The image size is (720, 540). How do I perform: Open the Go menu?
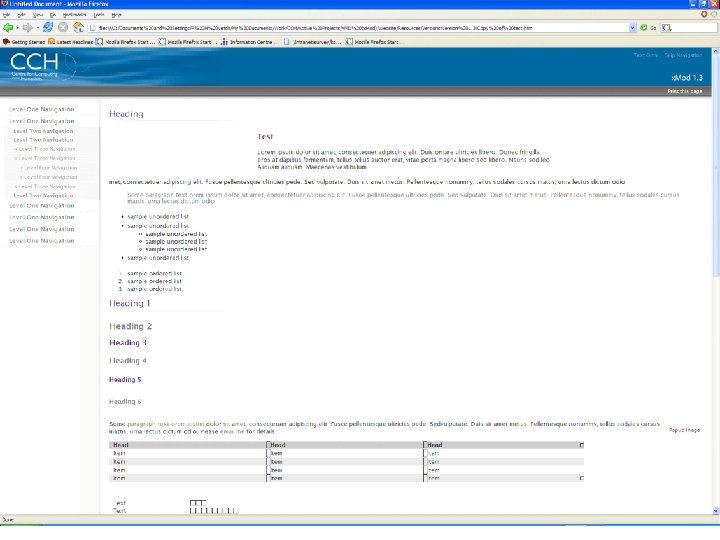[52, 15]
